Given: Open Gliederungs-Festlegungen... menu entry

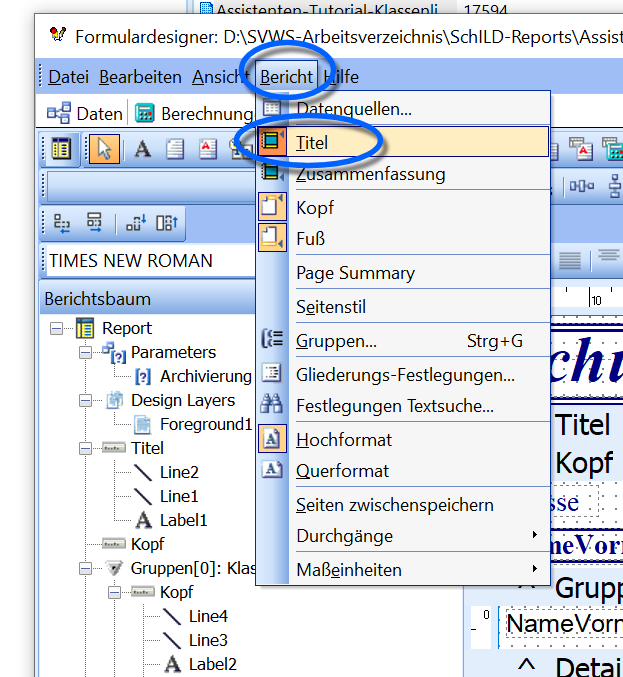Looking at the screenshot, I should tap(403, 375).
